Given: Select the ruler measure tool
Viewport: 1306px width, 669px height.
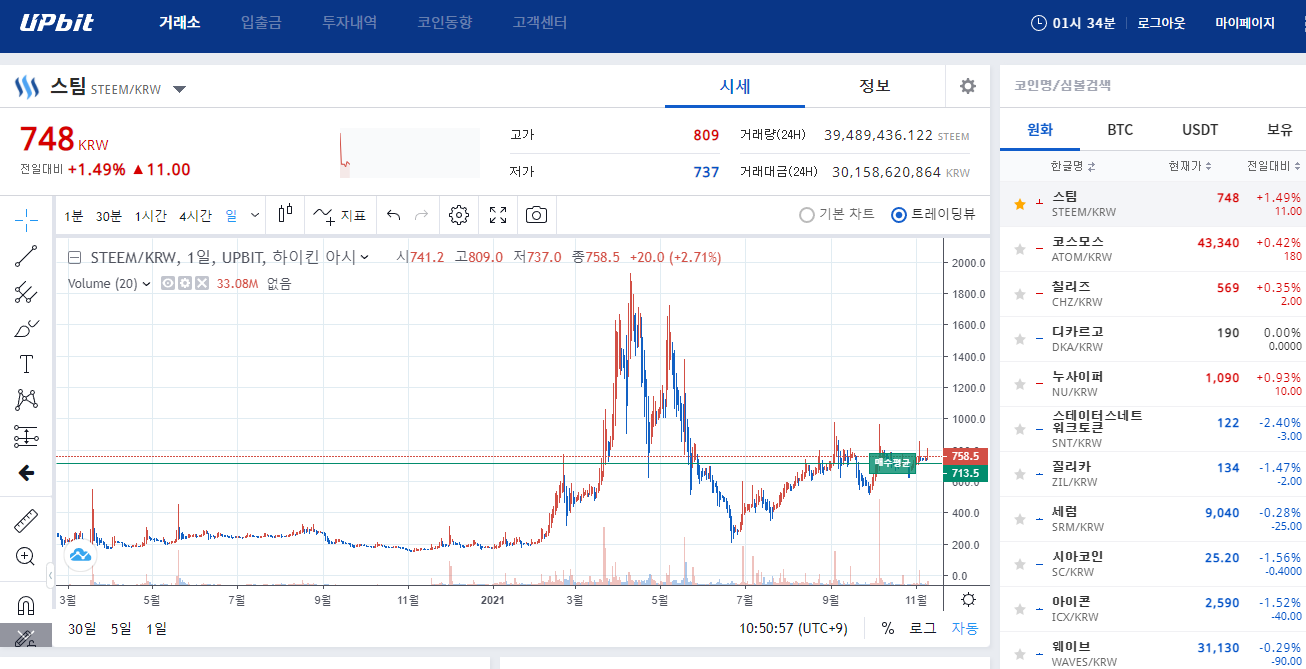Looking at the screenshot, I should coord(27,520).
